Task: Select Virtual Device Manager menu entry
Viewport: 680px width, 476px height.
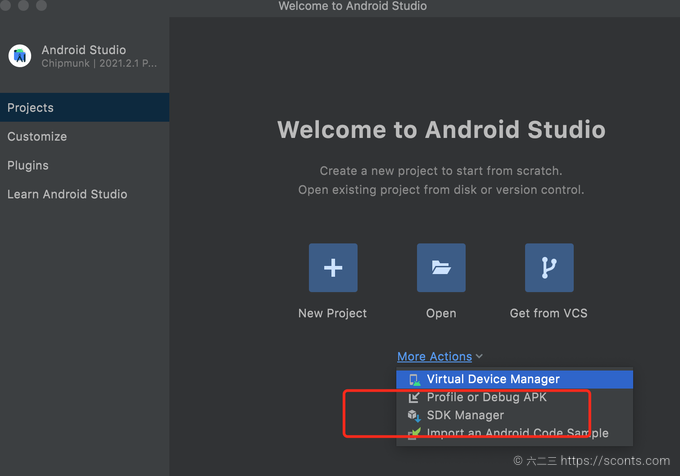Action: (x=514, y=379)
